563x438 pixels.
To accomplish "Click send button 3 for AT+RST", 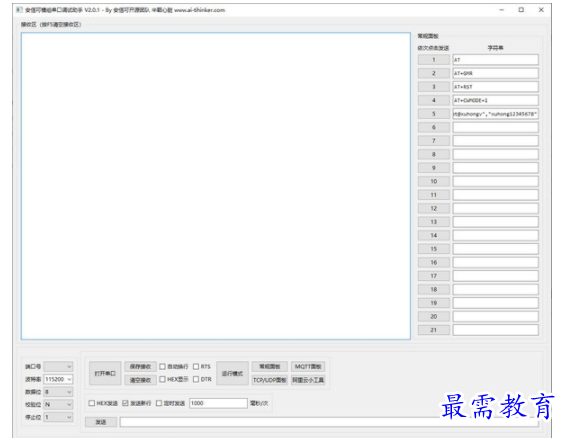I will coord(434,87).
